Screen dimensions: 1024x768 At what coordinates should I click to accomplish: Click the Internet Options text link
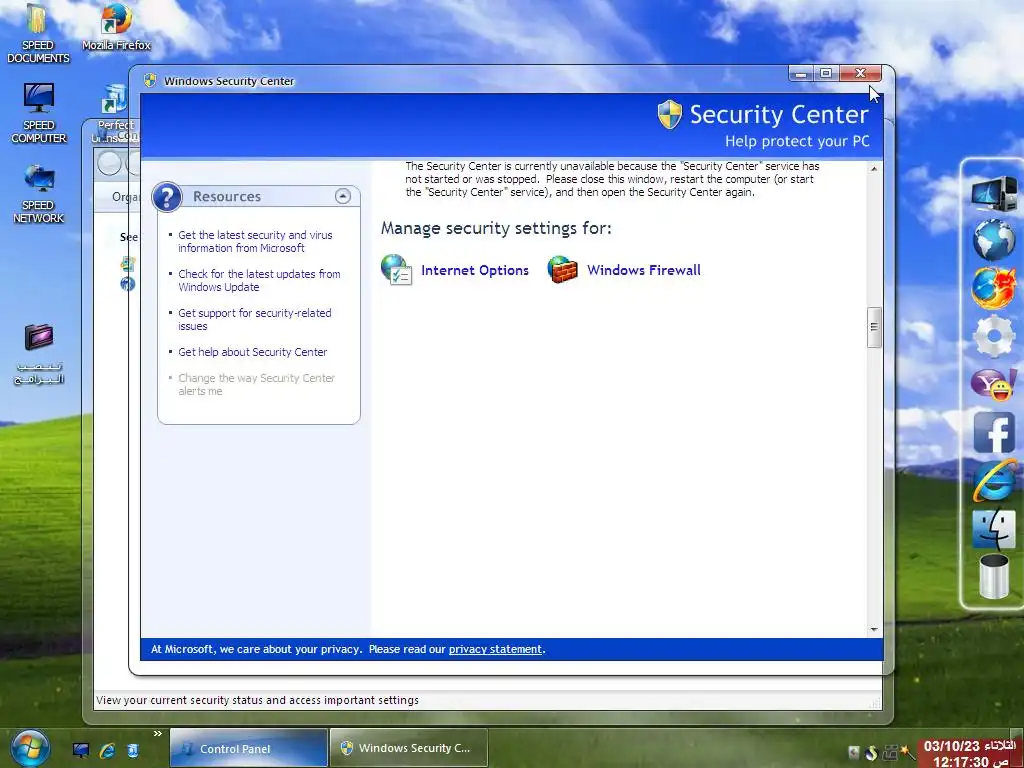tap(475, 270)
